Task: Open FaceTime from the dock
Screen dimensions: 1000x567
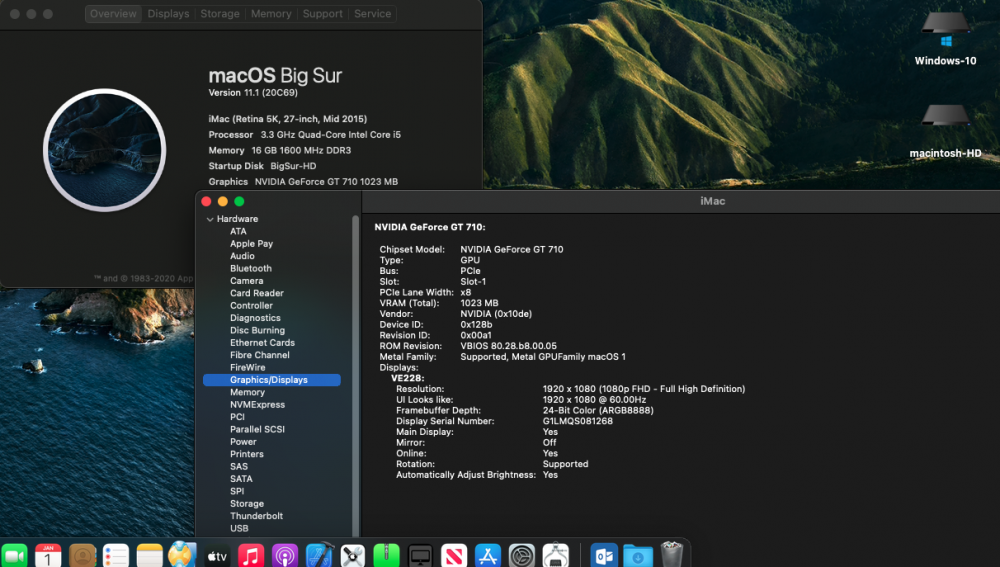Action: pos(14,556)
